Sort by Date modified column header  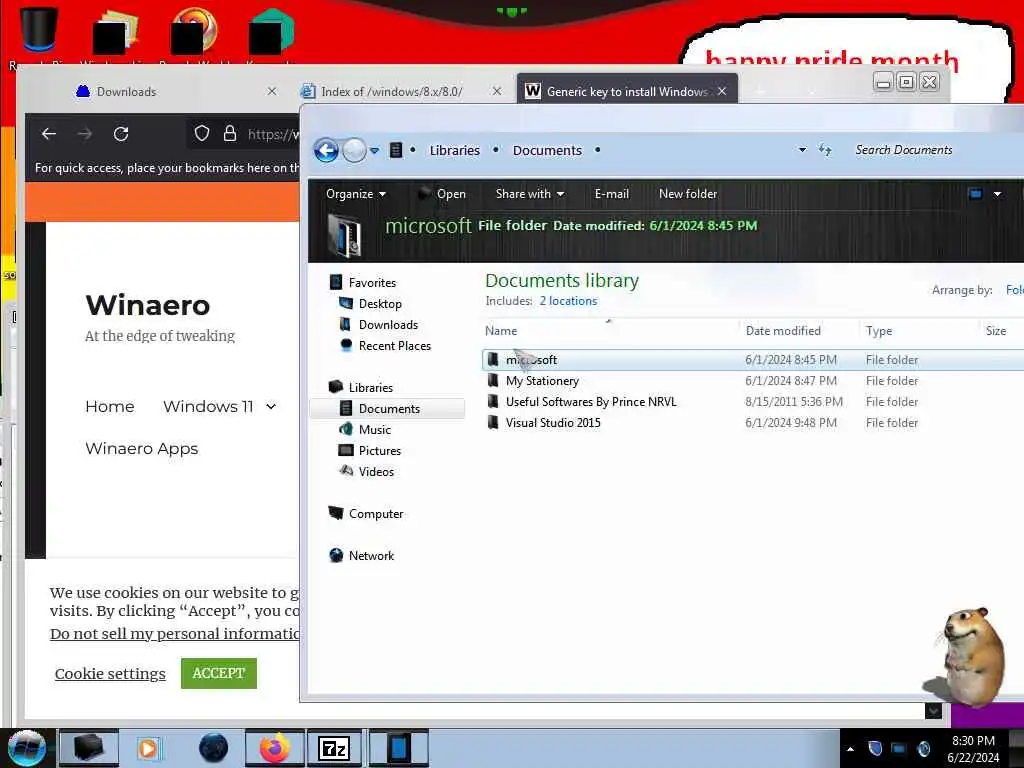[783, 331]
